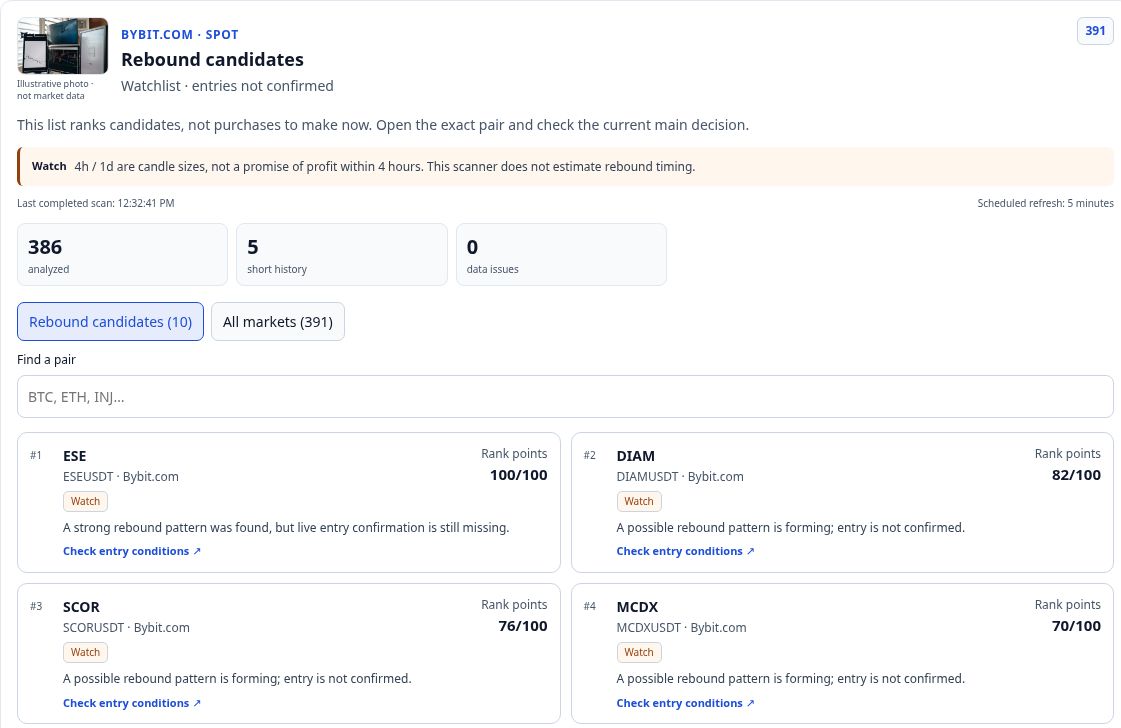Click the 'Illustrative photo · not market data' caption

55,90
